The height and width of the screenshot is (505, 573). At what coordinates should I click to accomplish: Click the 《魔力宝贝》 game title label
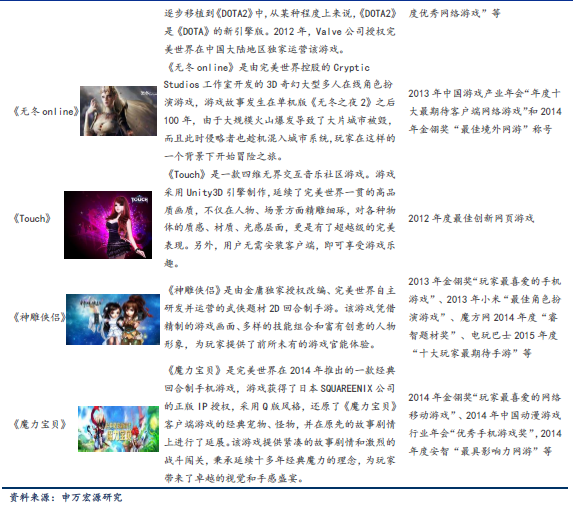39,424
